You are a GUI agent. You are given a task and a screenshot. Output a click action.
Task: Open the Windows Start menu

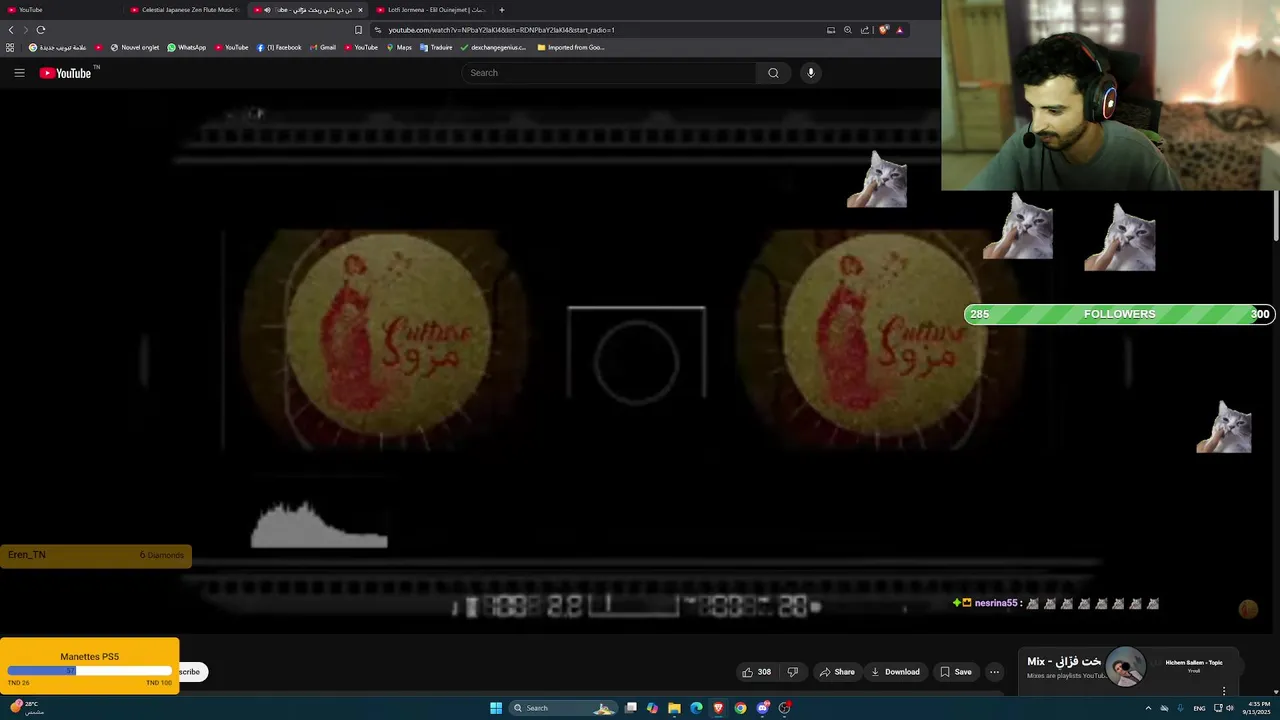[496, 708]
